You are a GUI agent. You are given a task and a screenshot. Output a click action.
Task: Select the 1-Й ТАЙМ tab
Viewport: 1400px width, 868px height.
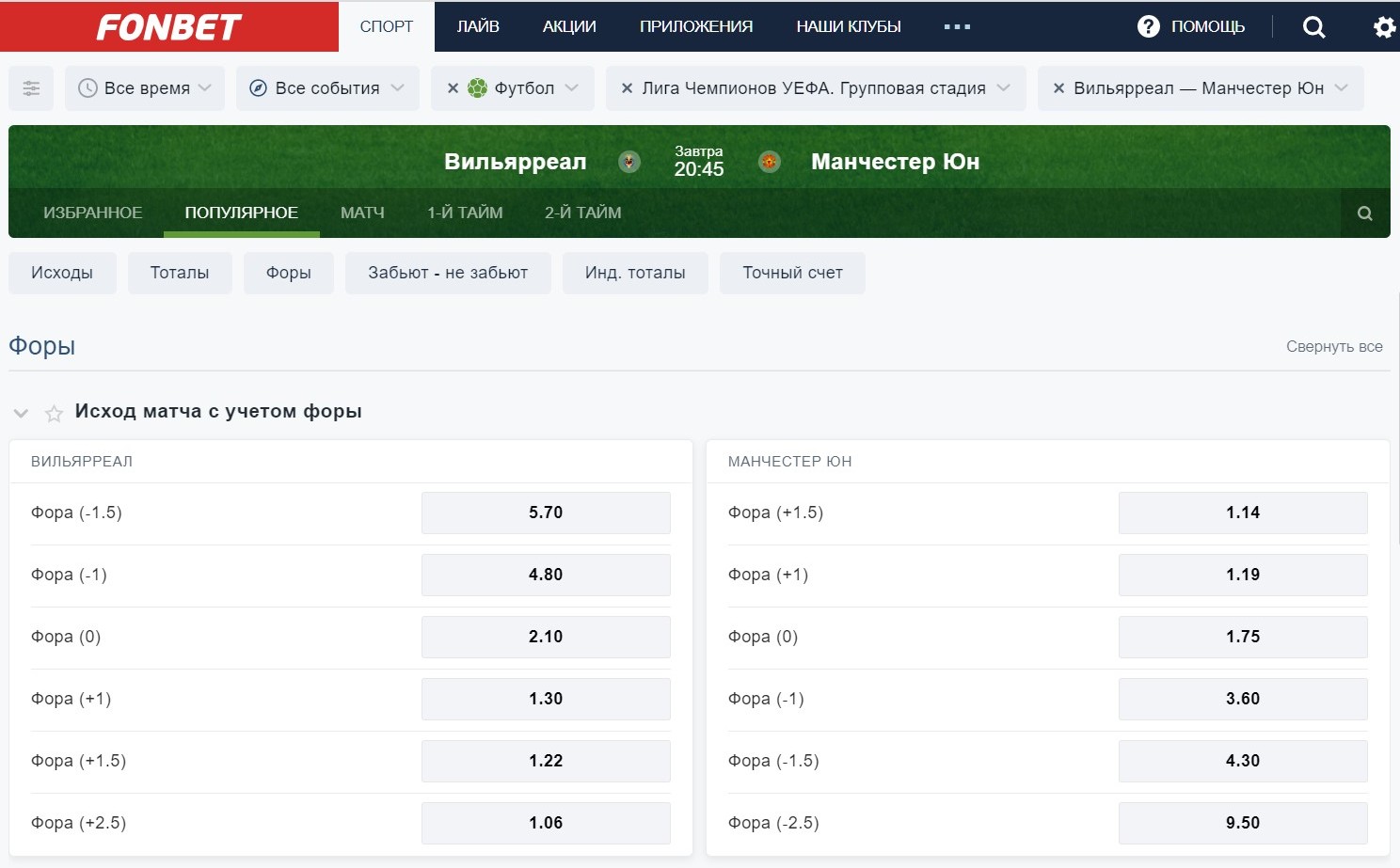(465, 213)
